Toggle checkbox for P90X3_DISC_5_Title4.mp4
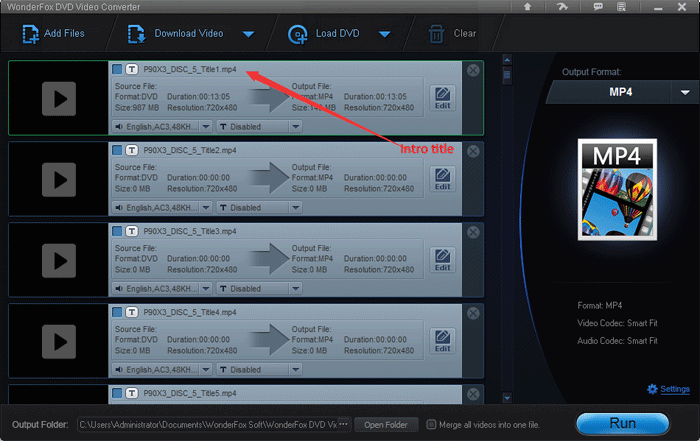 (x=117, y=312)
